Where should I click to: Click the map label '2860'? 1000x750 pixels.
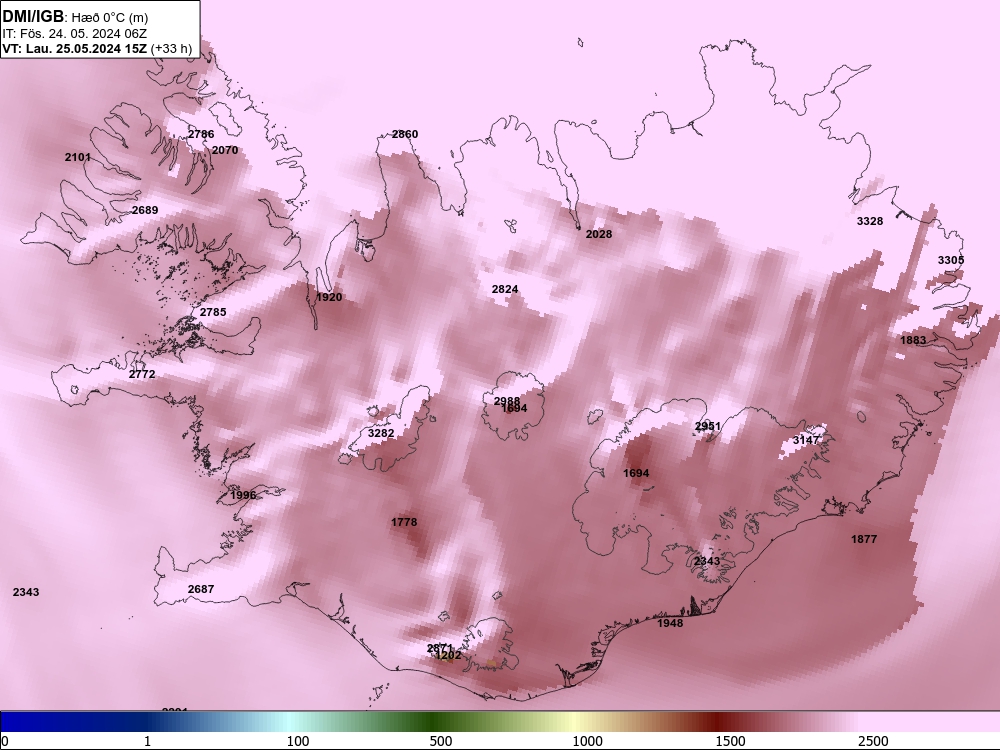coord(405,134)
